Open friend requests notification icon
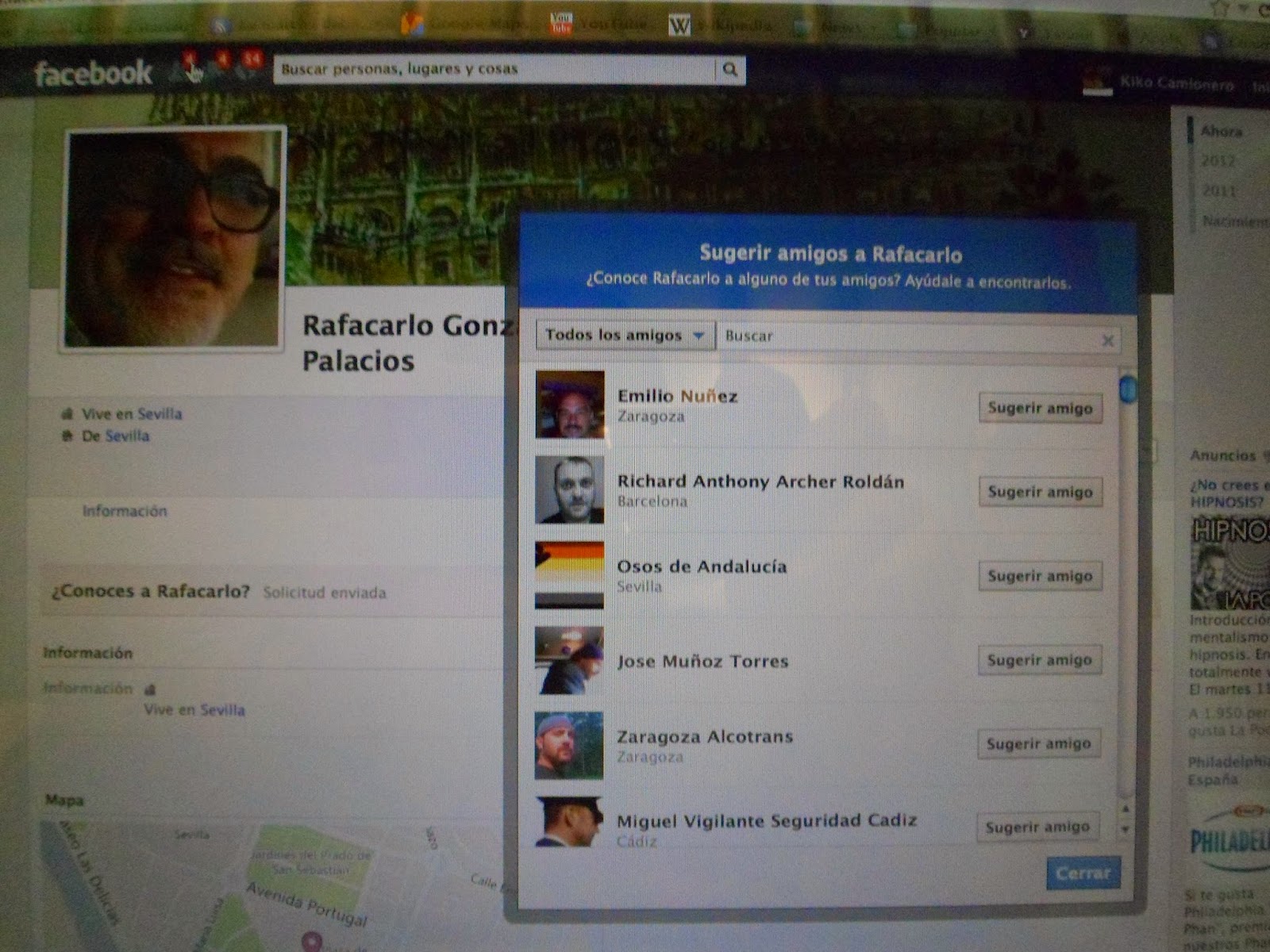 pyautogui.click(x=185, y=70)
